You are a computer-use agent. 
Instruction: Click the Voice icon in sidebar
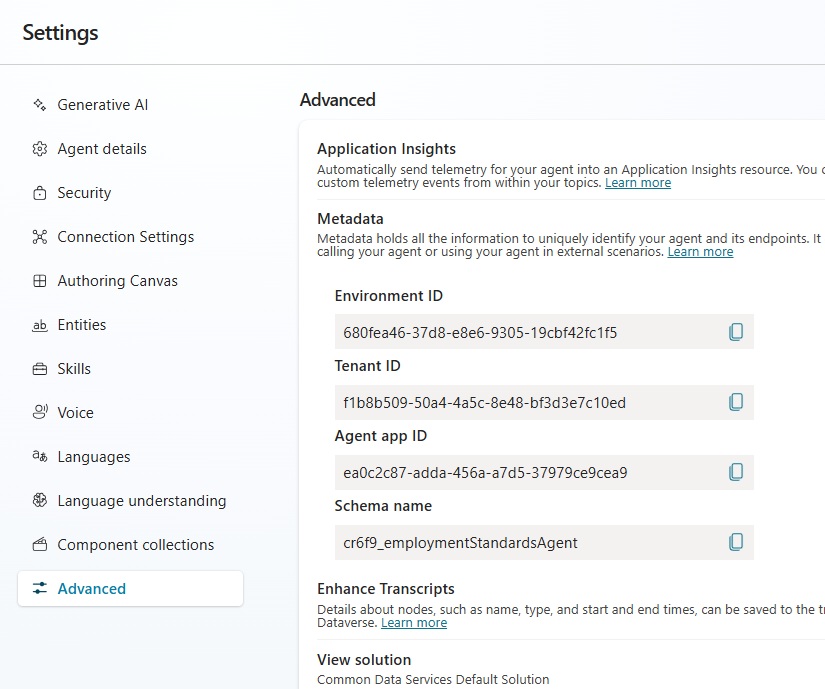40,413
